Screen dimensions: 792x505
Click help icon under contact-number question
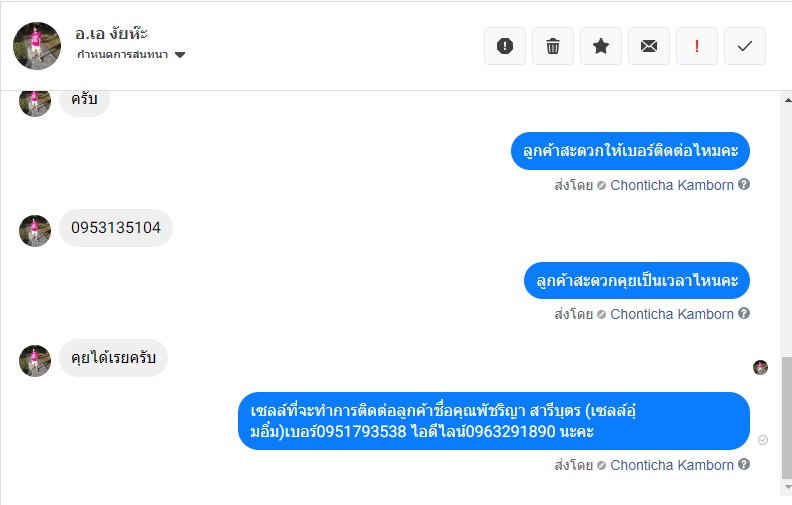coord(744,185)
